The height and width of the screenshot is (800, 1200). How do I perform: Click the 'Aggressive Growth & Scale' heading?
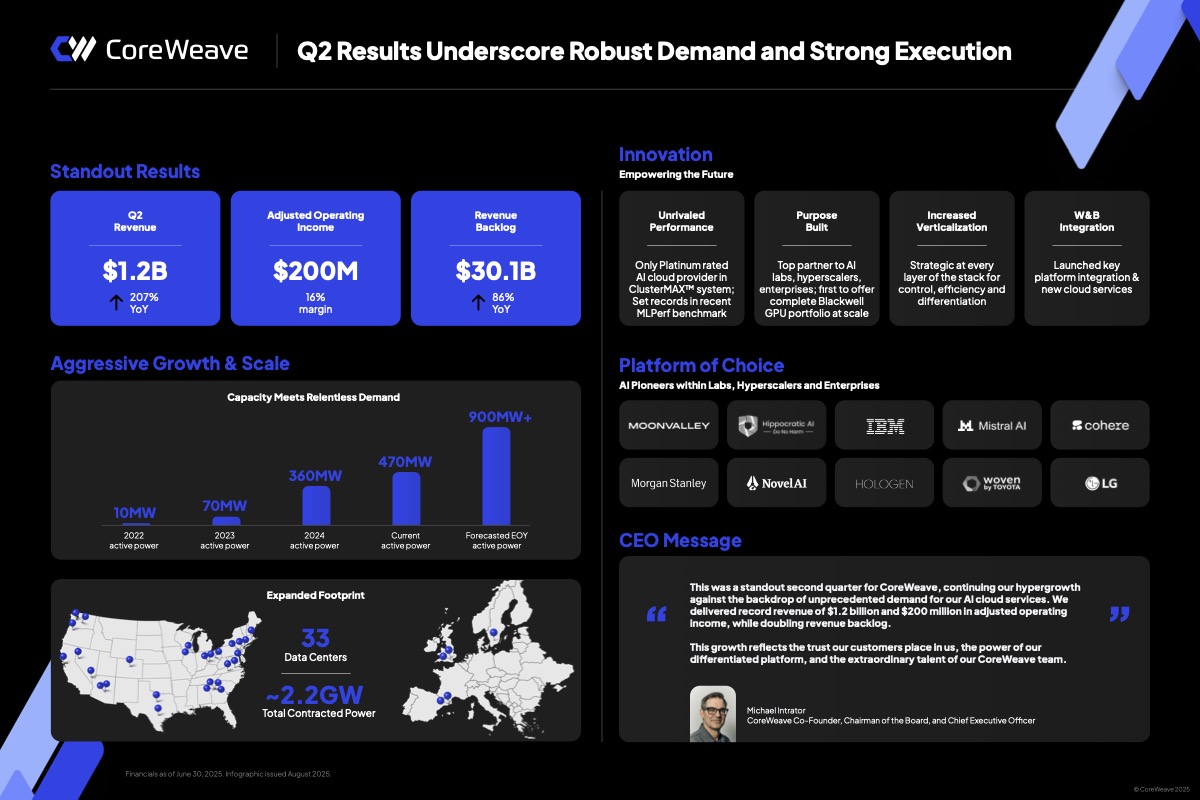[x=170, y=363]
